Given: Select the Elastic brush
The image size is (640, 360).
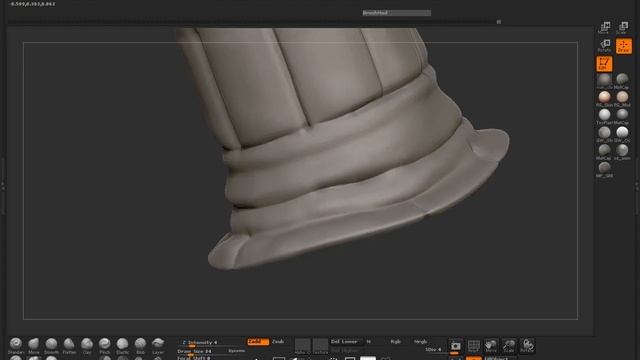Looking at the screenshot, I should (122, 346).
